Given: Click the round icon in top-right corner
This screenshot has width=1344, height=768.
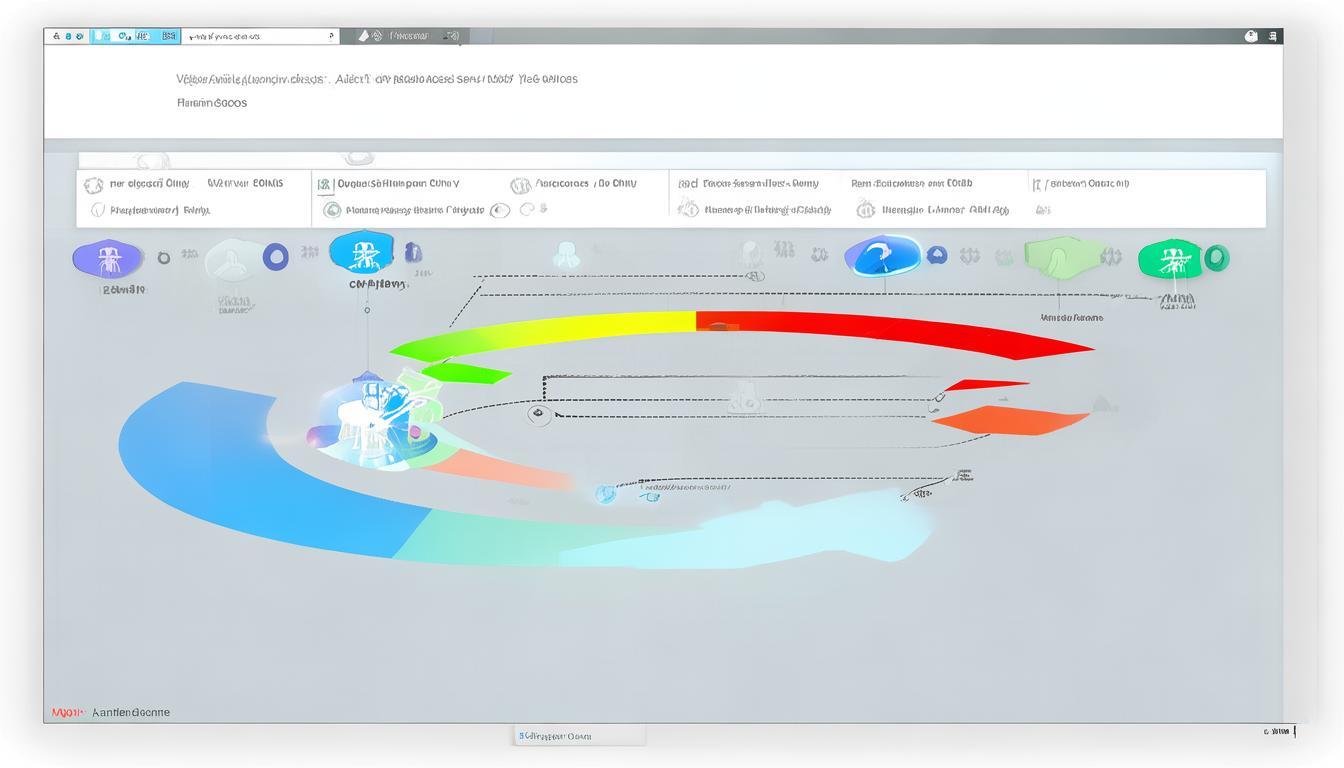Looking at the screenshot, I should (x=1251, y=36).
